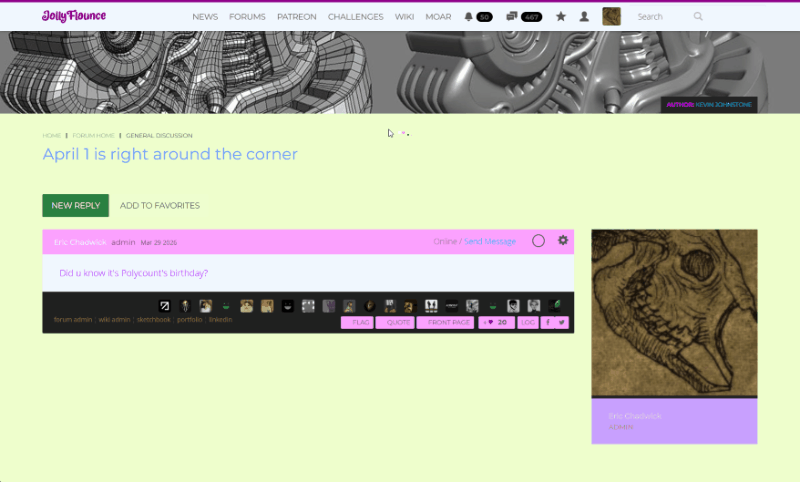Flag the post with FLAG button
The height and width of the screenshot is (482, 800).
point(357,322)
